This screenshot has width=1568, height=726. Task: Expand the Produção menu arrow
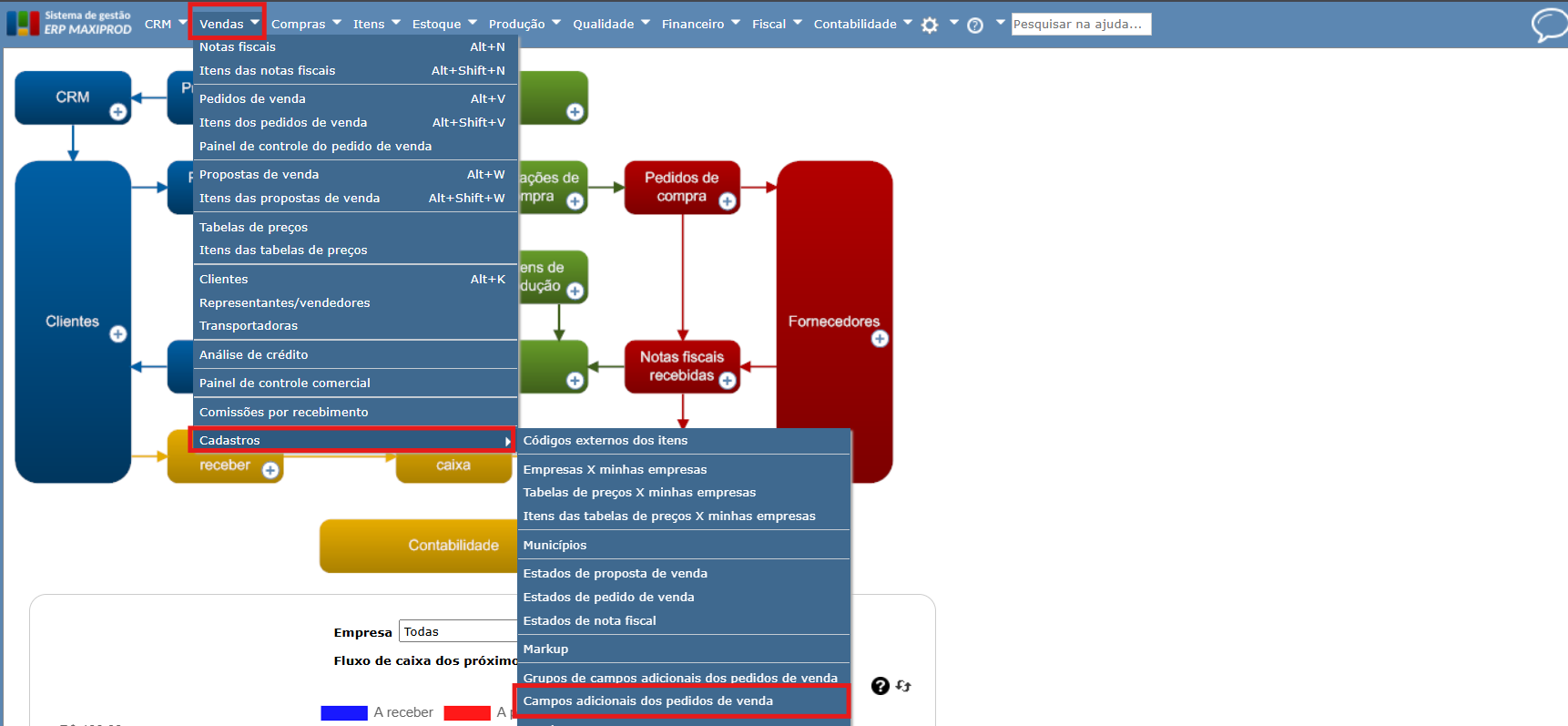[556, 23]
